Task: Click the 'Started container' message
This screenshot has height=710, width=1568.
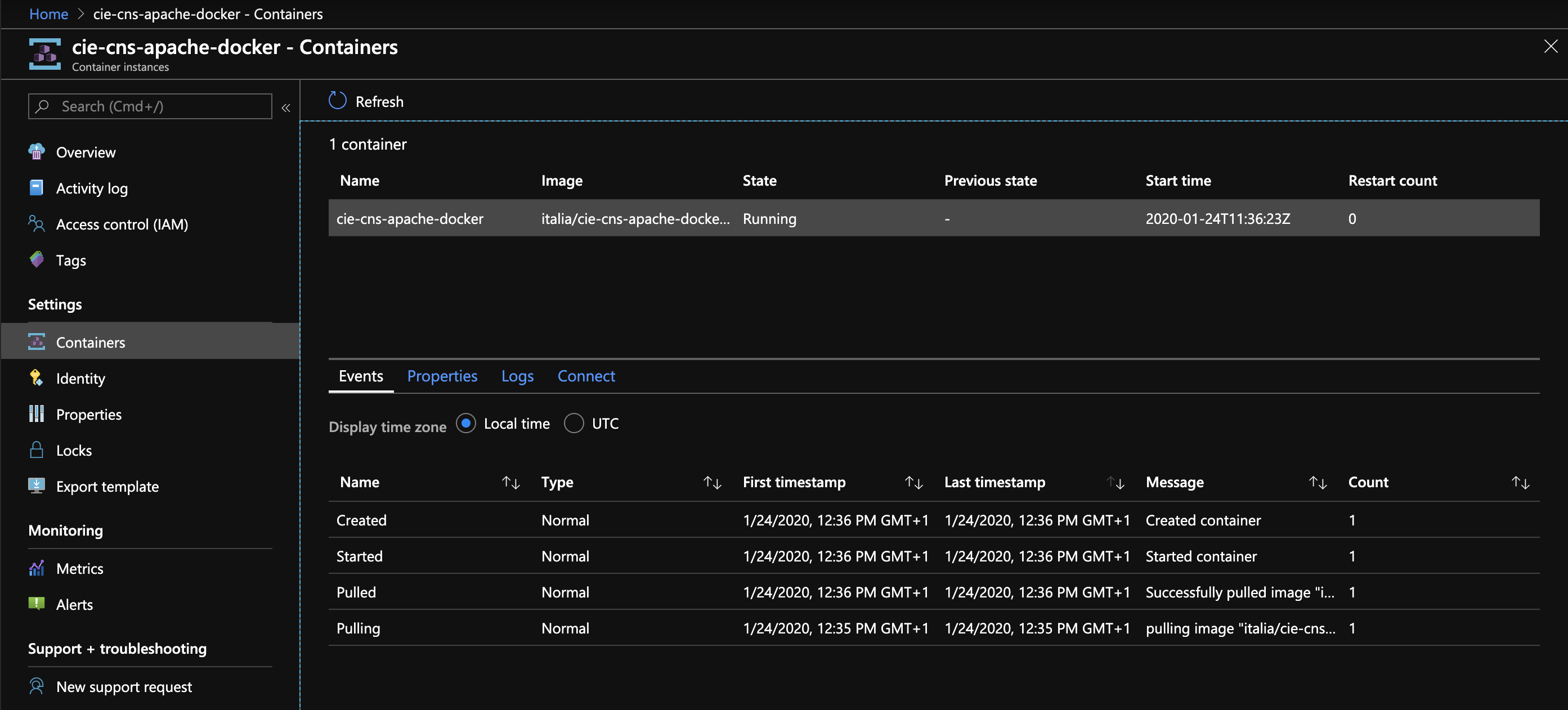Action: (1201, 555)
